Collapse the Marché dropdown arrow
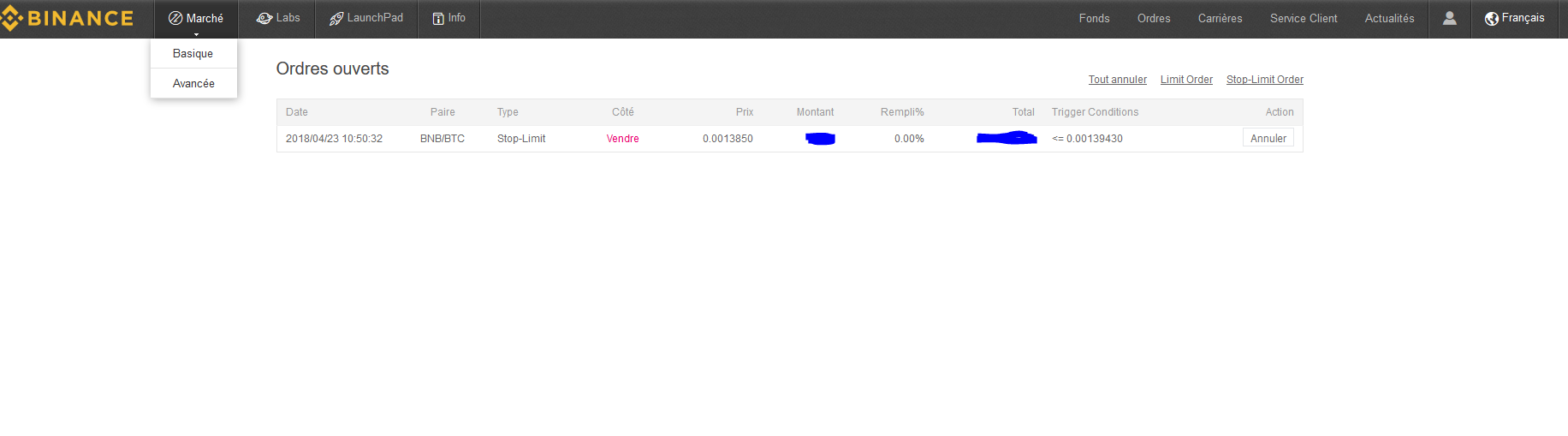This screenshot has height=436, width=1568. [x=196, y=34]
